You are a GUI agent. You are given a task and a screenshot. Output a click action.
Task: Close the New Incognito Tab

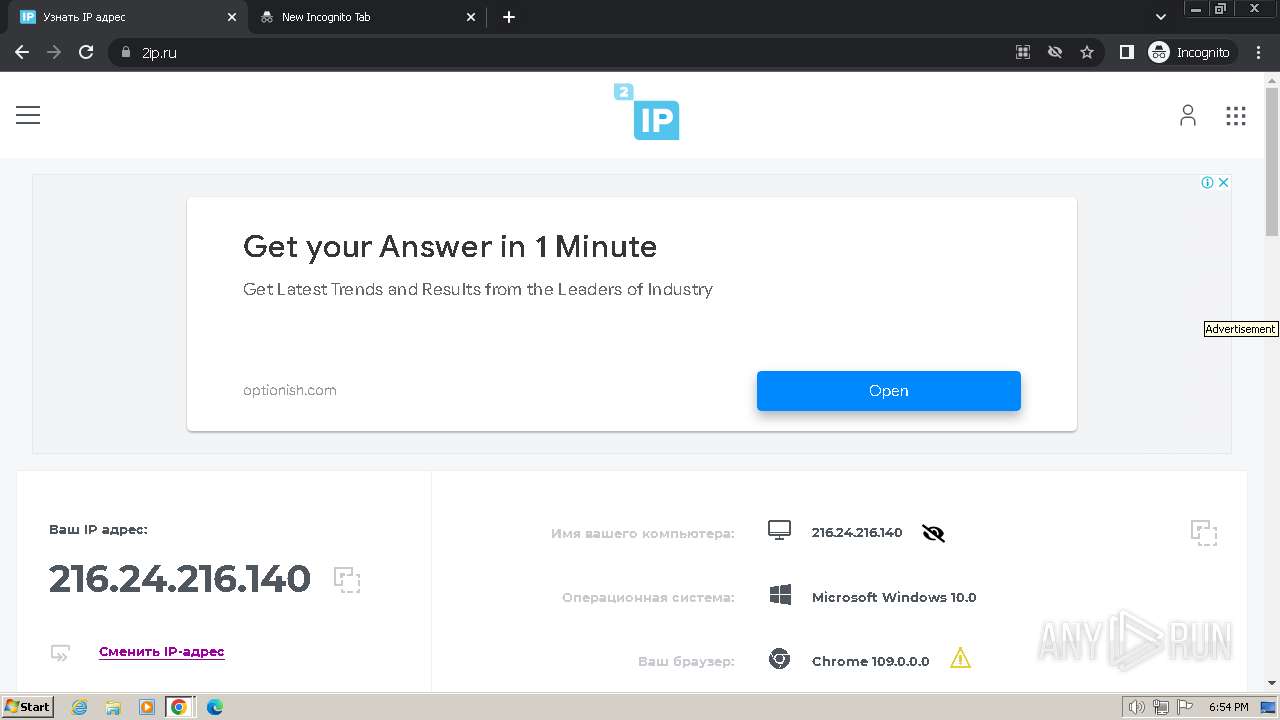[x=472, y=17]
